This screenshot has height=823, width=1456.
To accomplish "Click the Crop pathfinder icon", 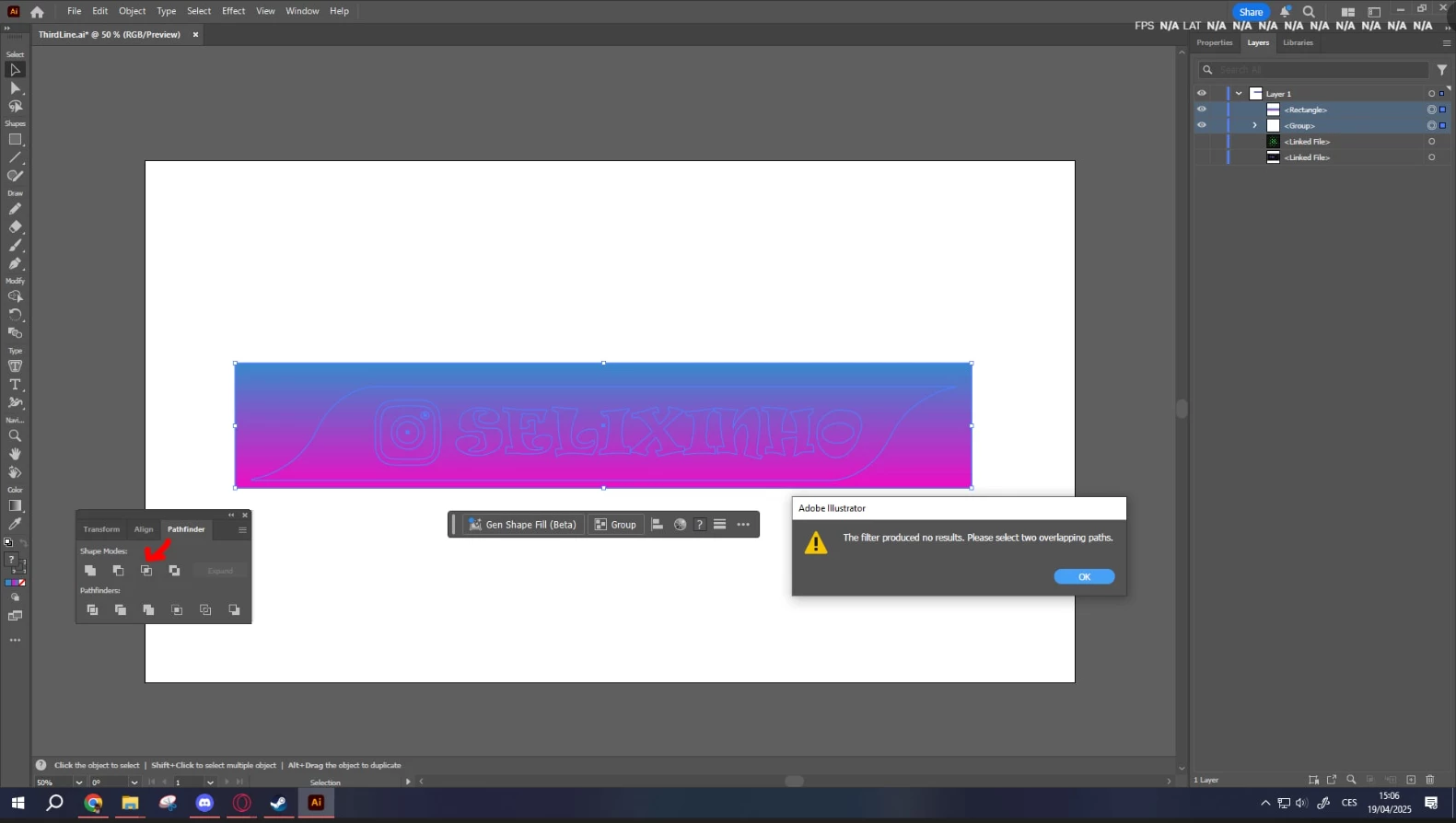I will pyautogui.click(x=177, y=609).
